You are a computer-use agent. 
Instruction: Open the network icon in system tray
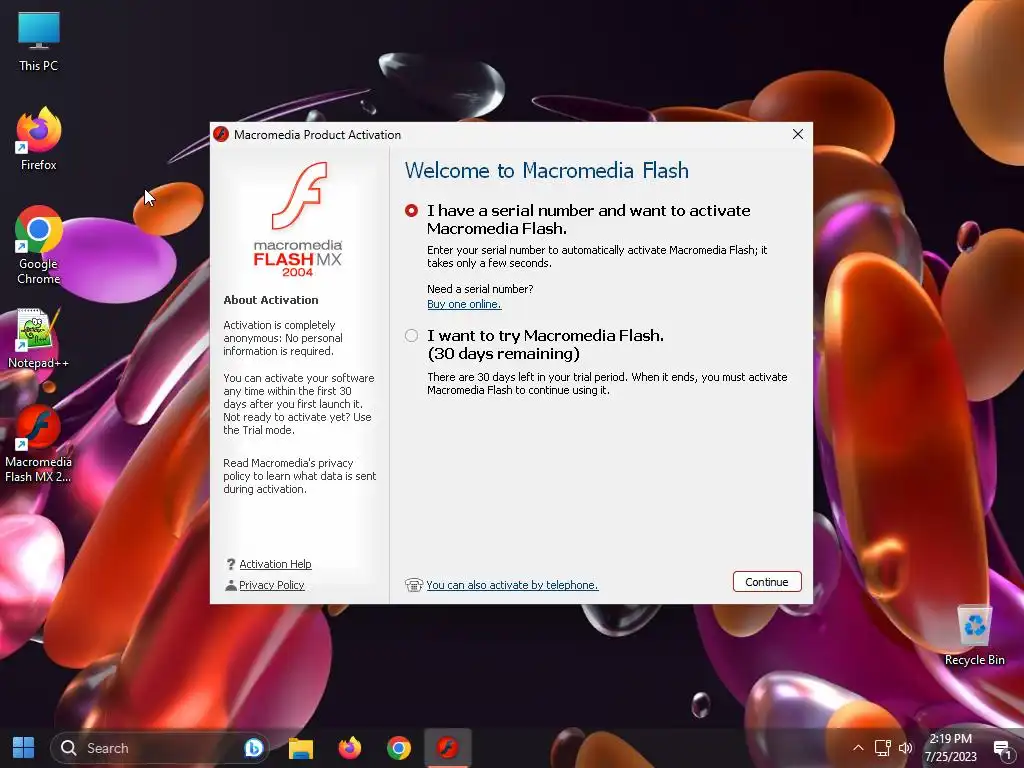click(882, 748)
